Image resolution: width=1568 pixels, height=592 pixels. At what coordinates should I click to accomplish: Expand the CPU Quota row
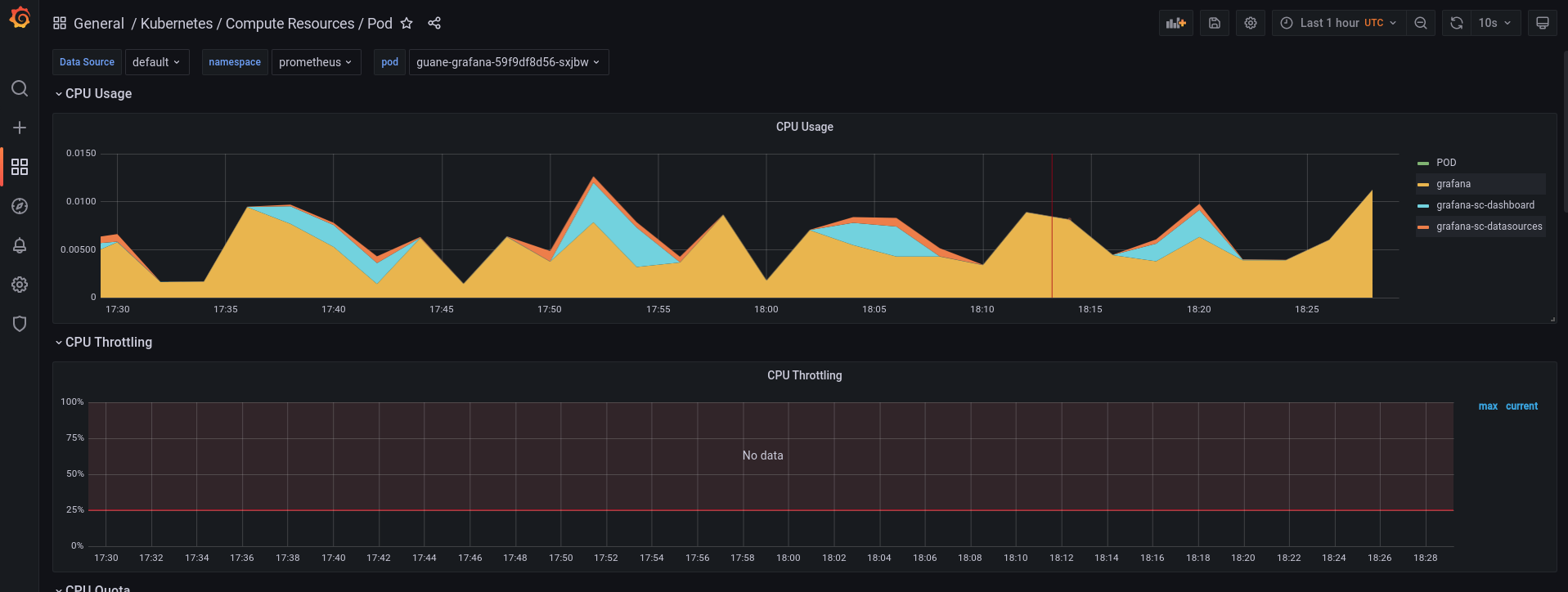click(92, 588)
